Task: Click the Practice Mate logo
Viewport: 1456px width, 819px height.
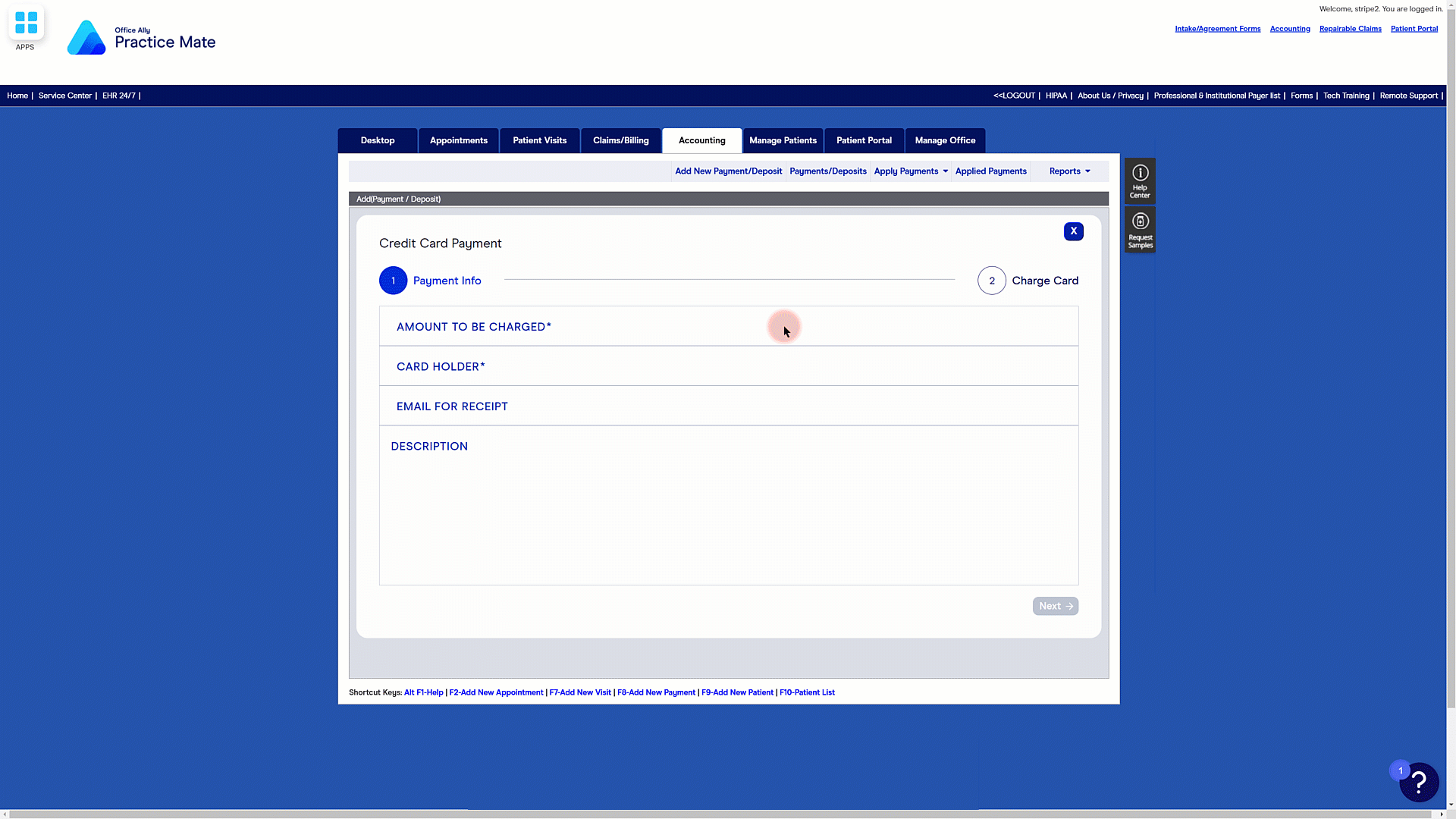Action: click(142, 38)
